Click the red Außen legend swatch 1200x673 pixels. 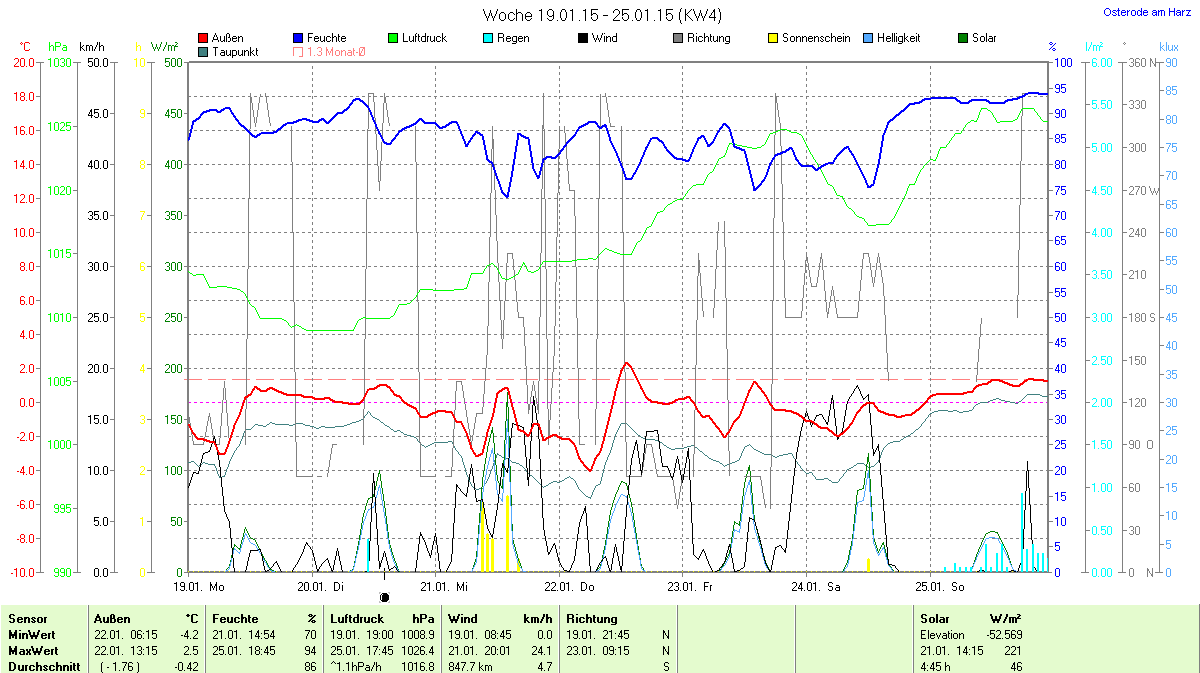[204, 38]
